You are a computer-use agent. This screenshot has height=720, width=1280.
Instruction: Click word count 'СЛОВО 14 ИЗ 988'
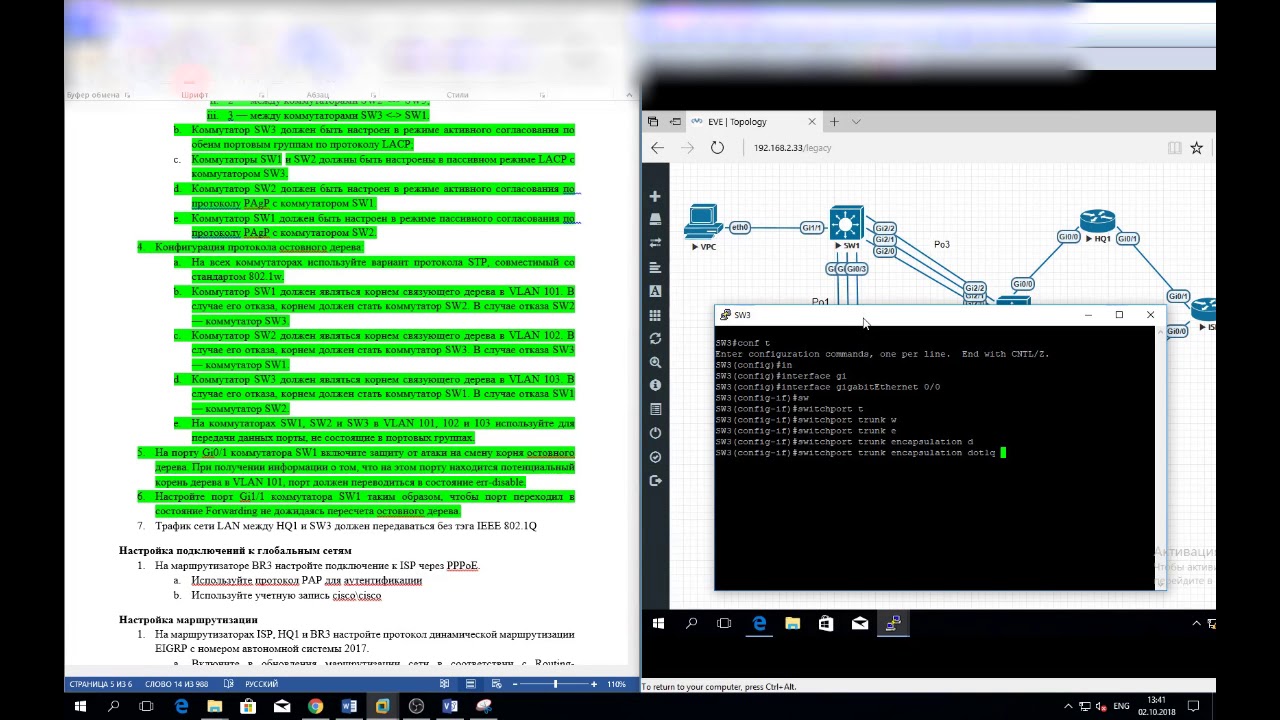(177, 685)
